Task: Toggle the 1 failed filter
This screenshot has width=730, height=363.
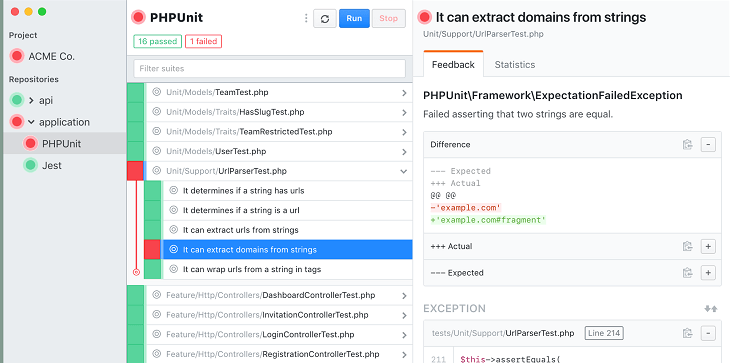Action: [x=203, y=41]
